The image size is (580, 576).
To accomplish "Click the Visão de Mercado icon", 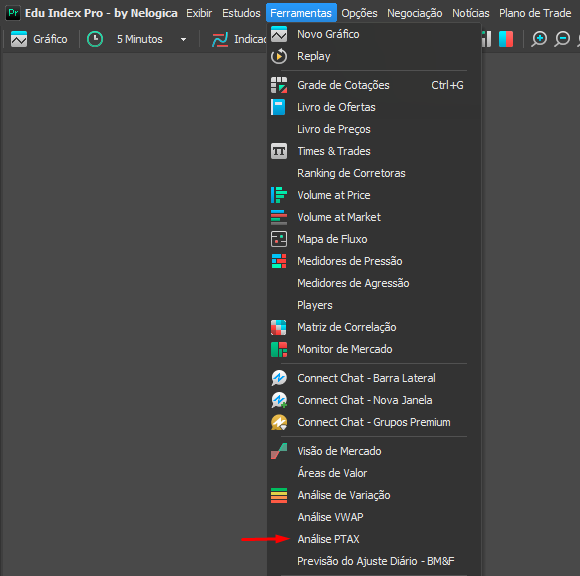I will point(279,451).
